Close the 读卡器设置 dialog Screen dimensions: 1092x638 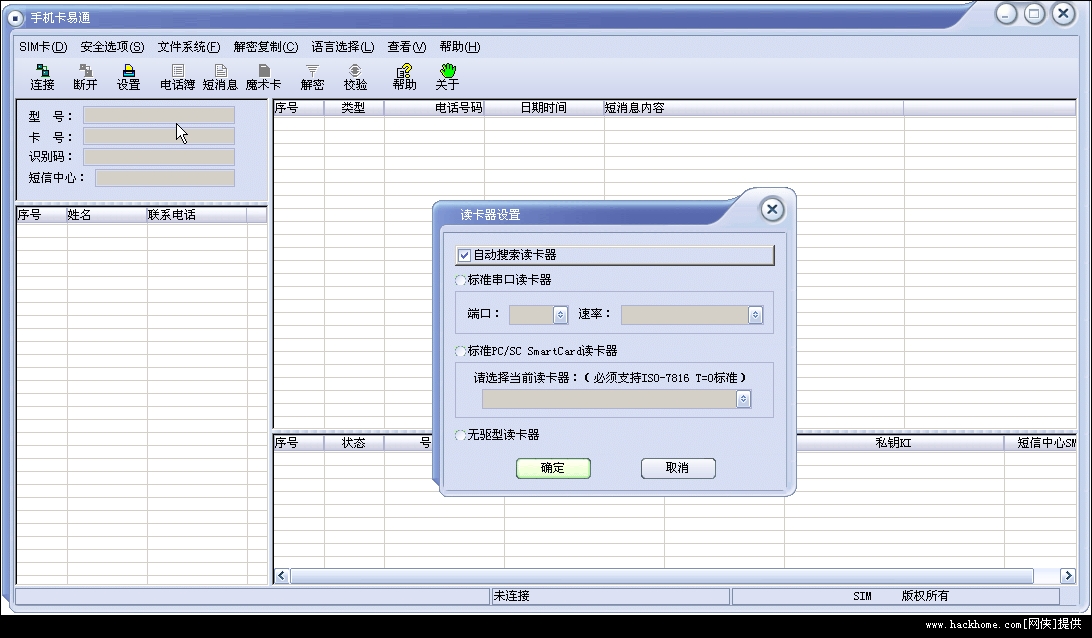(x=772, y=209)
